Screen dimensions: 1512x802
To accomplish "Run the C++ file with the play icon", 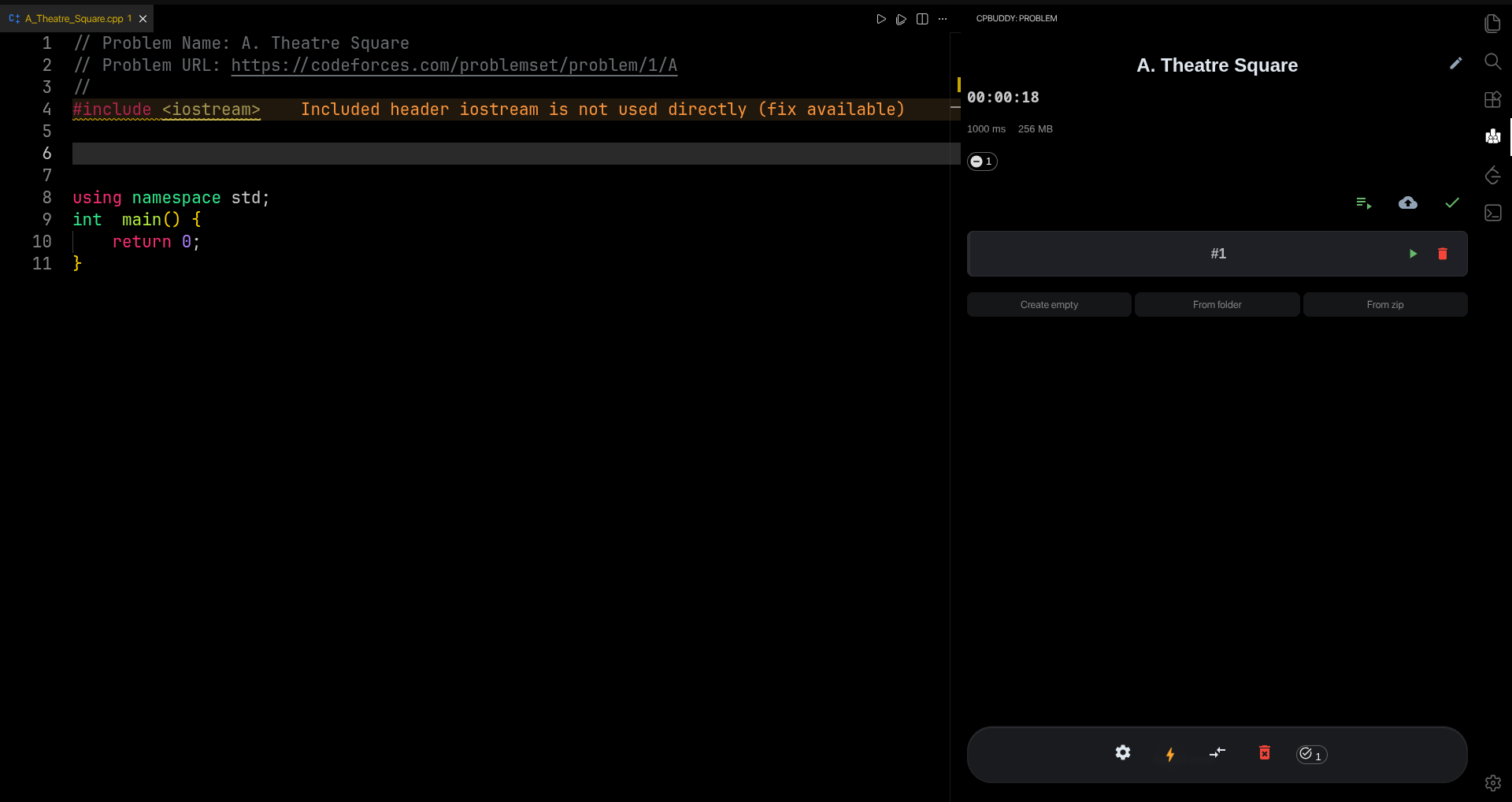I will [x=881, y=19].
